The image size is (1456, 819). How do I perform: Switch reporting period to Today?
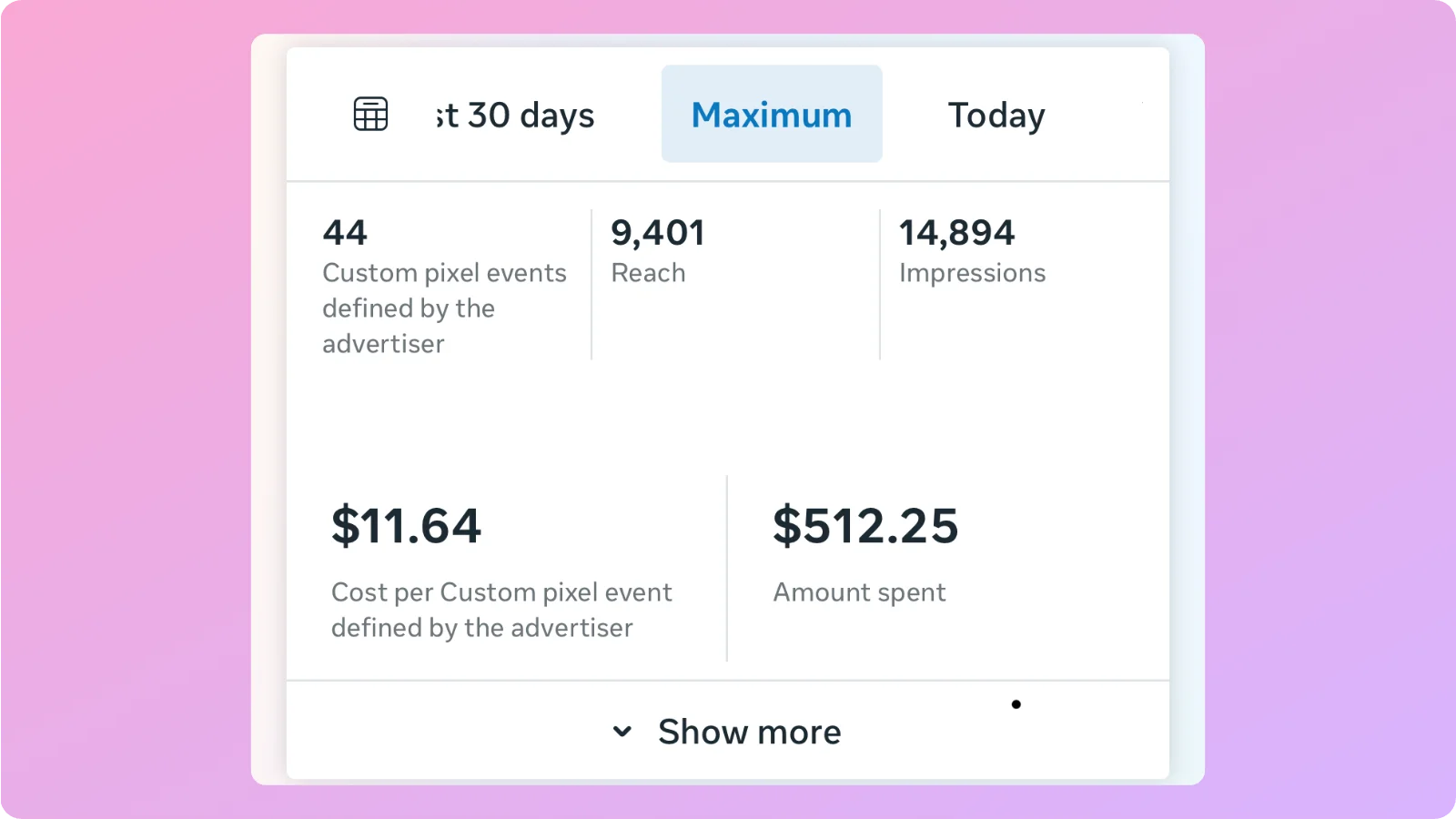tap(996, 115)
